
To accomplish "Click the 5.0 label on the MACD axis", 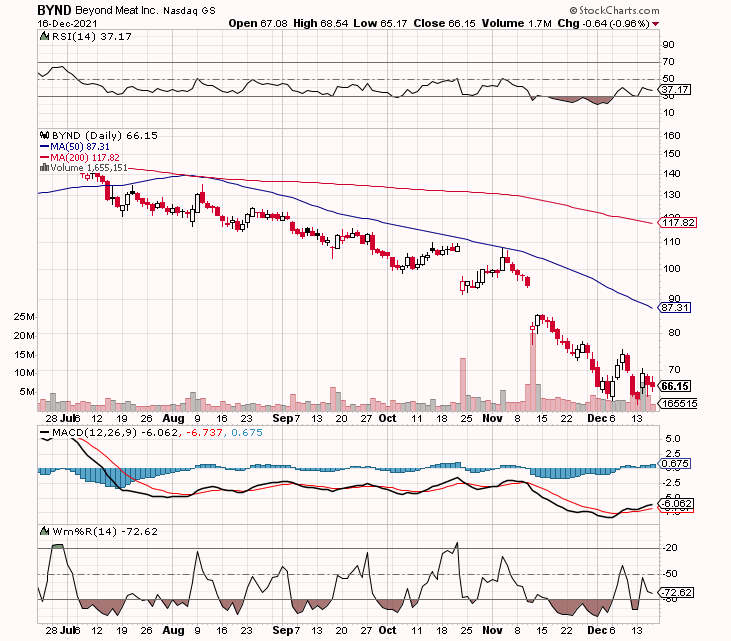I will 673,439.
